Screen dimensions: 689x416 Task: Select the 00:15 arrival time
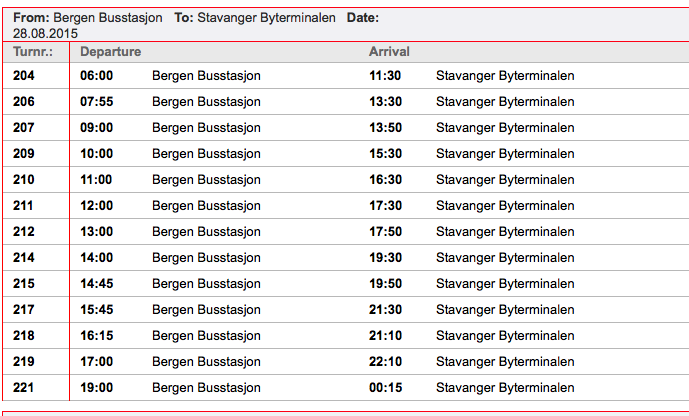tap(385, 387)
